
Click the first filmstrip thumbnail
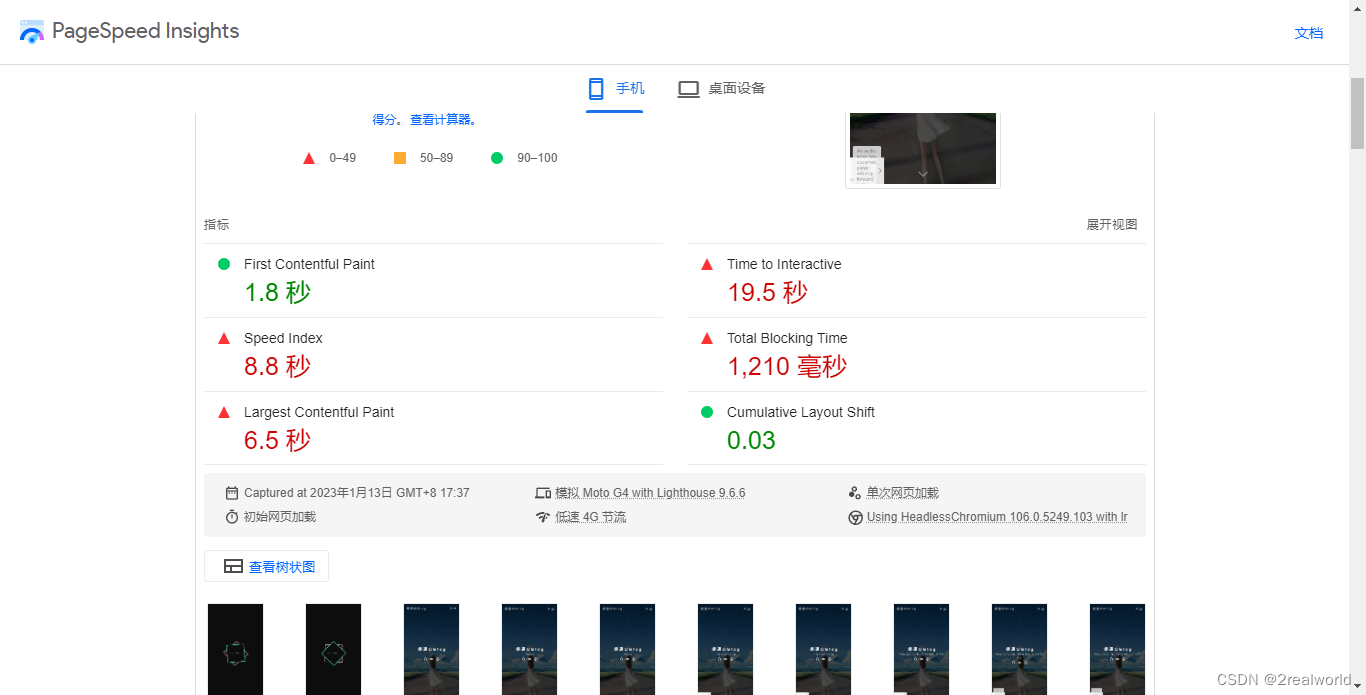[235, 648]
